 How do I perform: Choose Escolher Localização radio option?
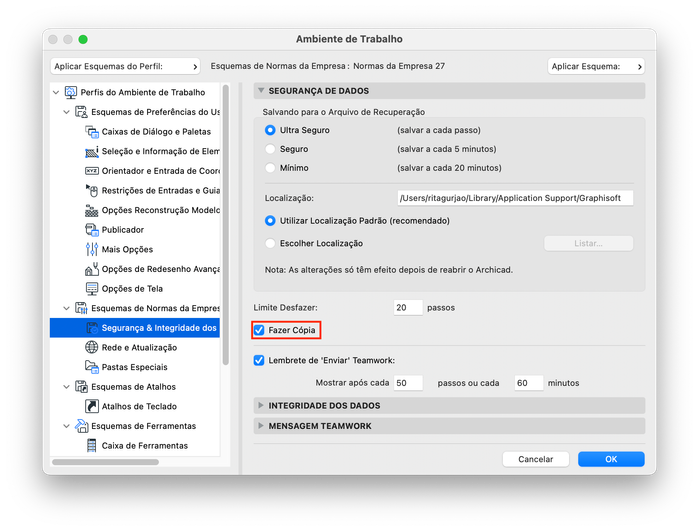(270, 243)
